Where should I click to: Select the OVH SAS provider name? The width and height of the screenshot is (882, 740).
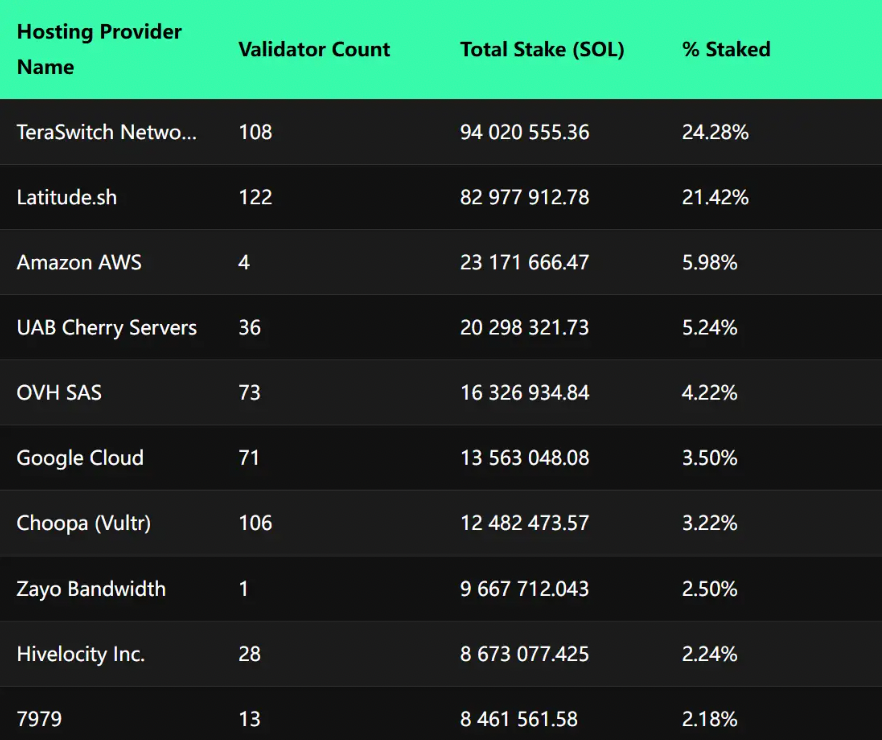[x=59, y=392]
